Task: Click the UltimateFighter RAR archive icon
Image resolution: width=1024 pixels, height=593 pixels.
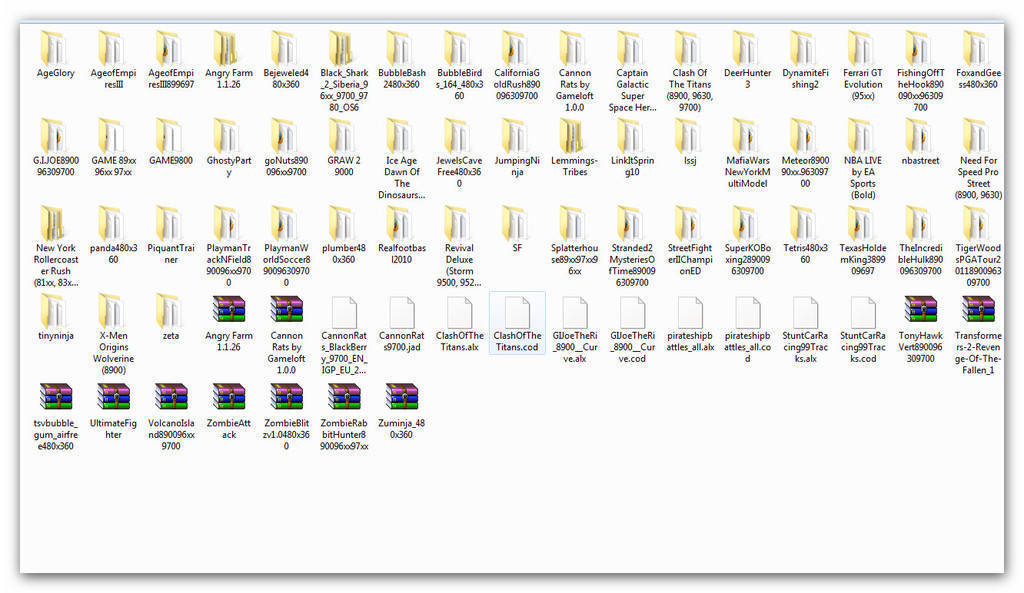Action: pyautogui.click(x=113, y=398)
